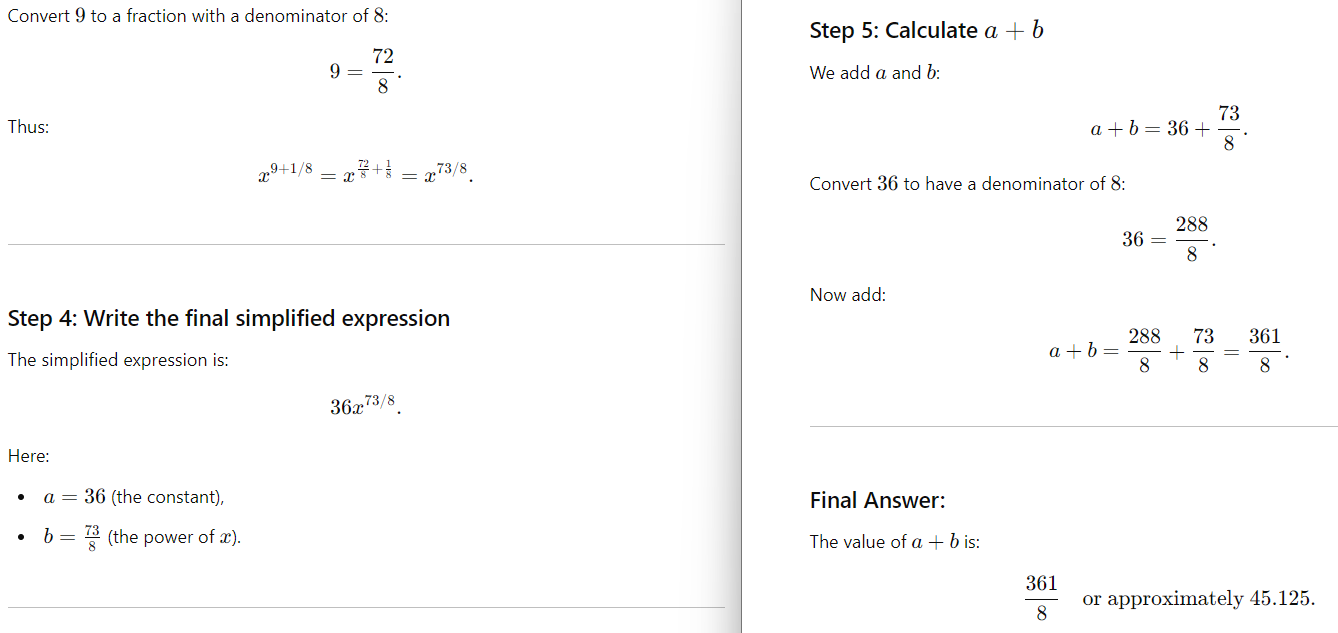Select the bullet "a = 36 (the constant)"
This screenshot has height=633, width=1338.
click(x=134, y=497)
